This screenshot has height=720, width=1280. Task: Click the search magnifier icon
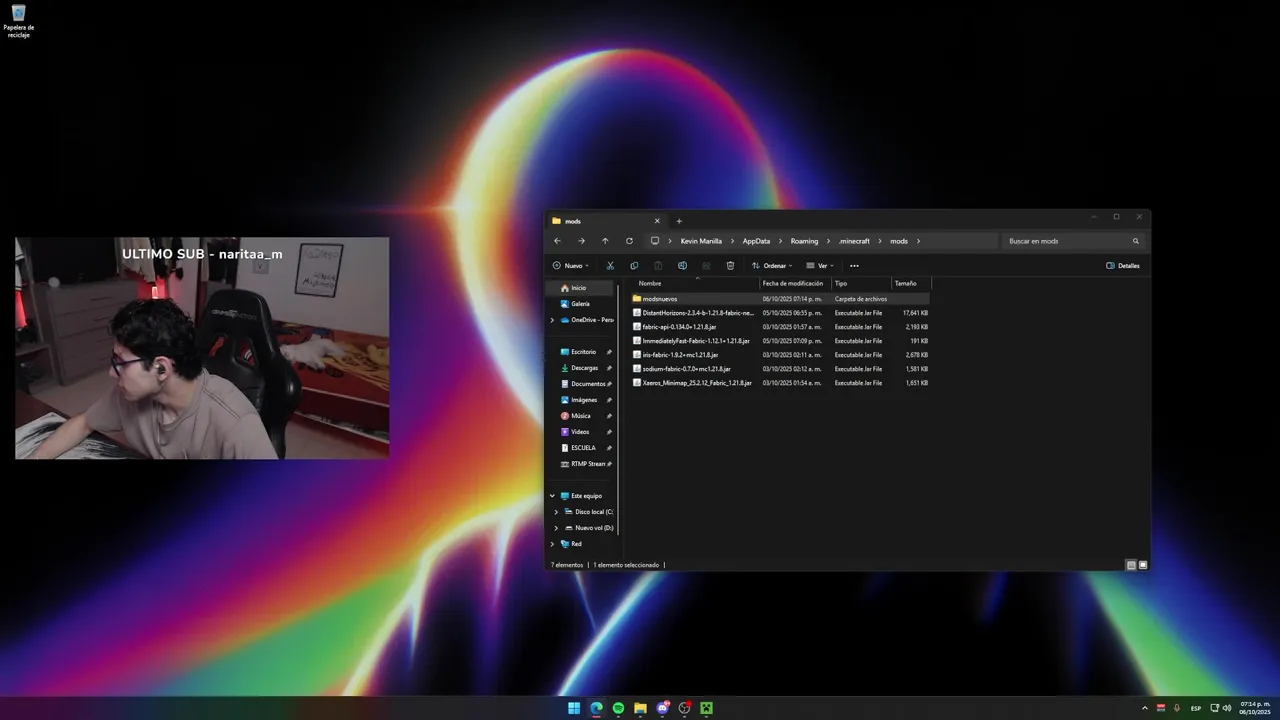1136,241
